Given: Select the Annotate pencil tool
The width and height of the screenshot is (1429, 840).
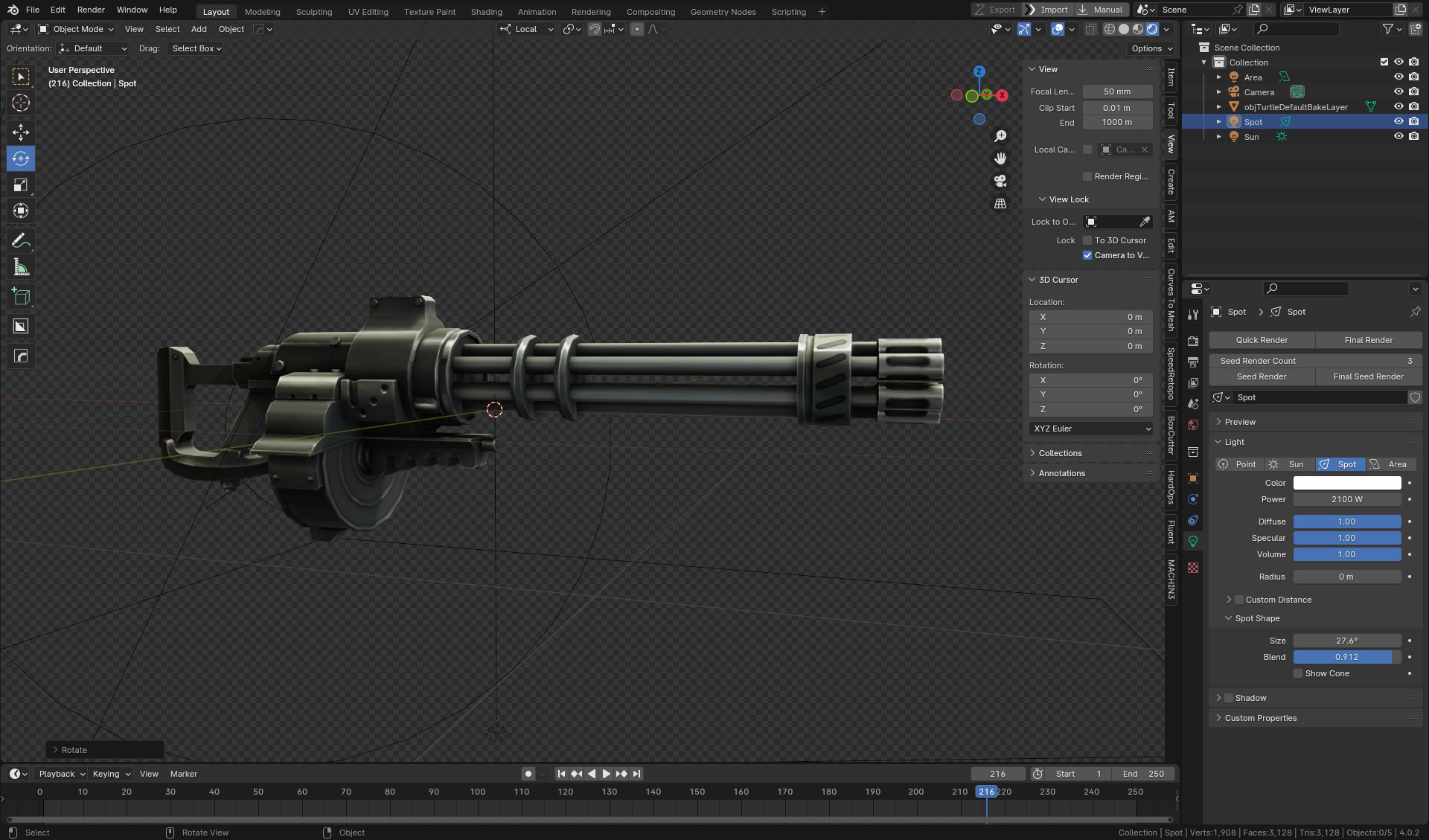Looking at the screenshot, I should coord(21,240).
